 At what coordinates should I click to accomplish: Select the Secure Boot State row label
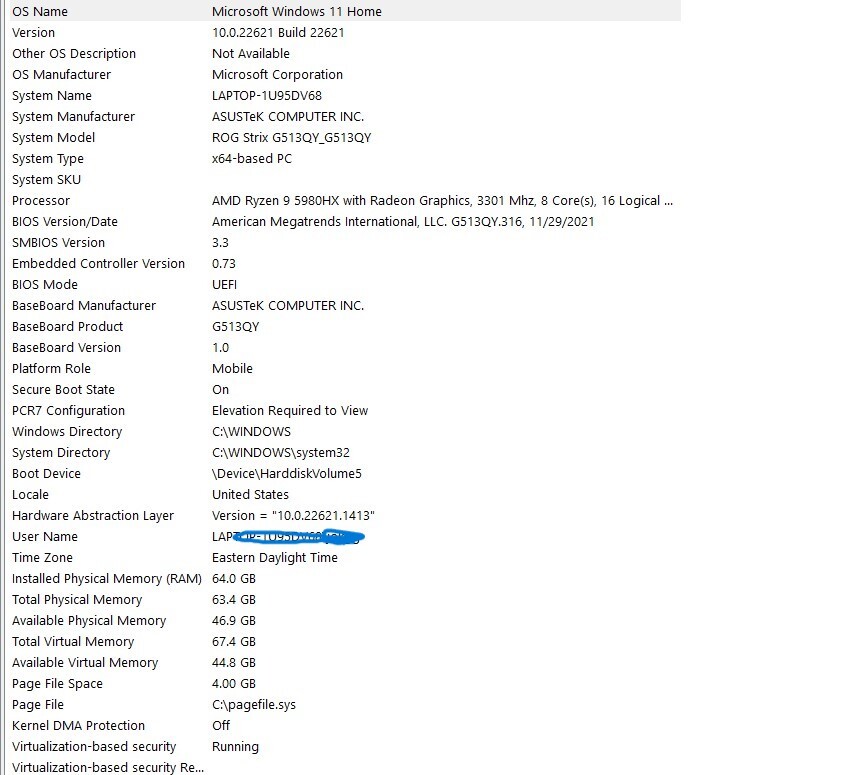(63, 390)
